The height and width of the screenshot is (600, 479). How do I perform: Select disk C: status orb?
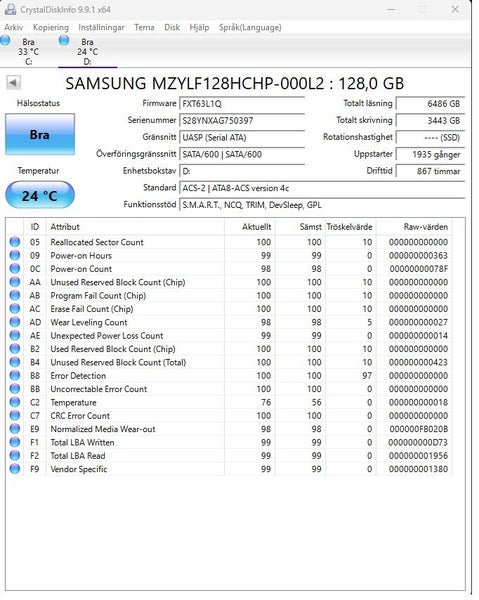coord(5,40)
